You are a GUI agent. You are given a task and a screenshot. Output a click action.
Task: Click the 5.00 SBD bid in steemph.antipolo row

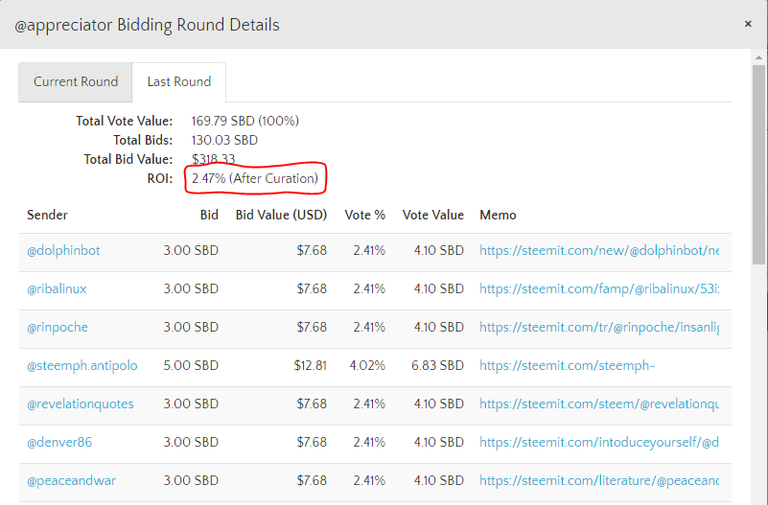coord(191,366)
